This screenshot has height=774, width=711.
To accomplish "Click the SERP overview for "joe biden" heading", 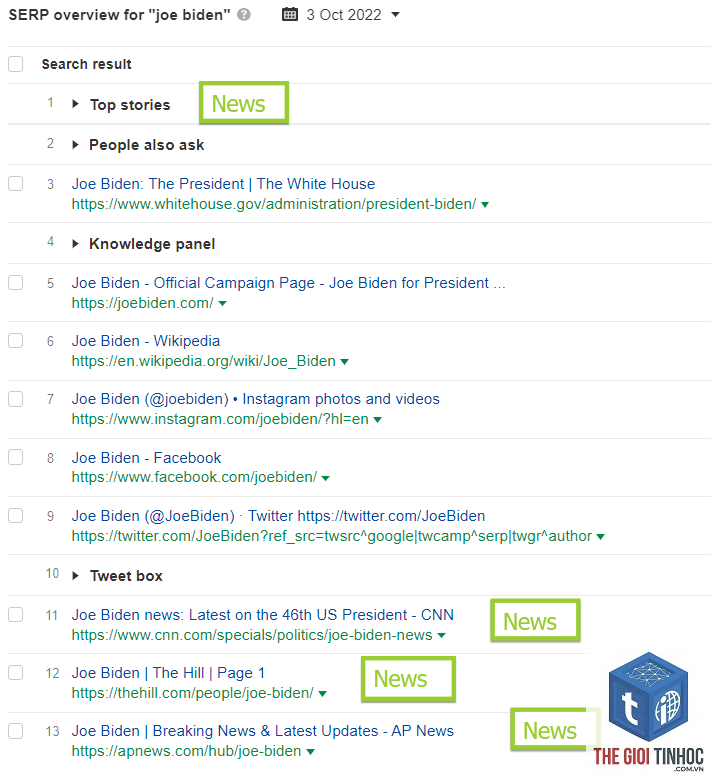I will click(x=119, y=15).
